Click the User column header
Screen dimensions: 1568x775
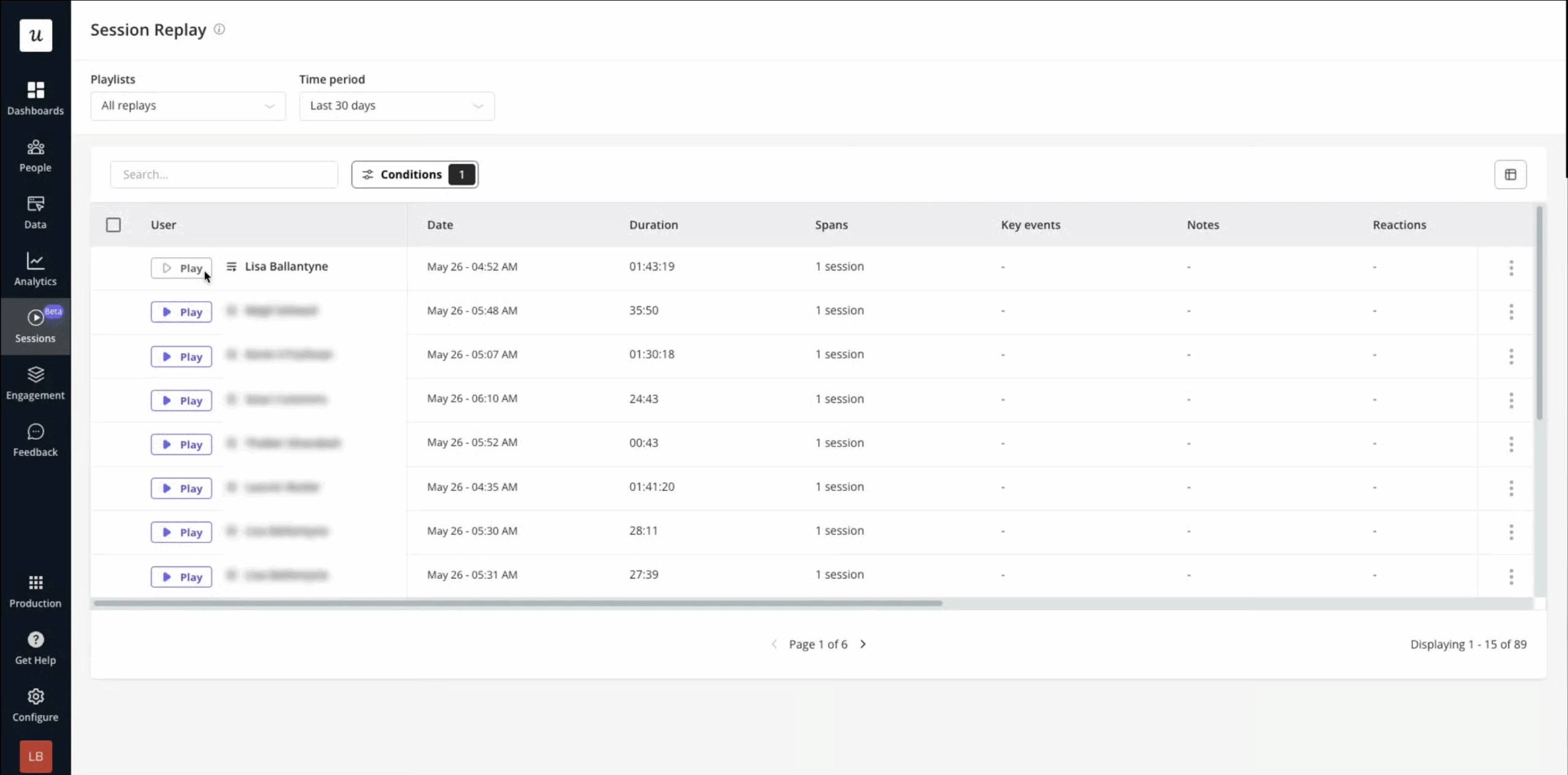pos(164,225)
